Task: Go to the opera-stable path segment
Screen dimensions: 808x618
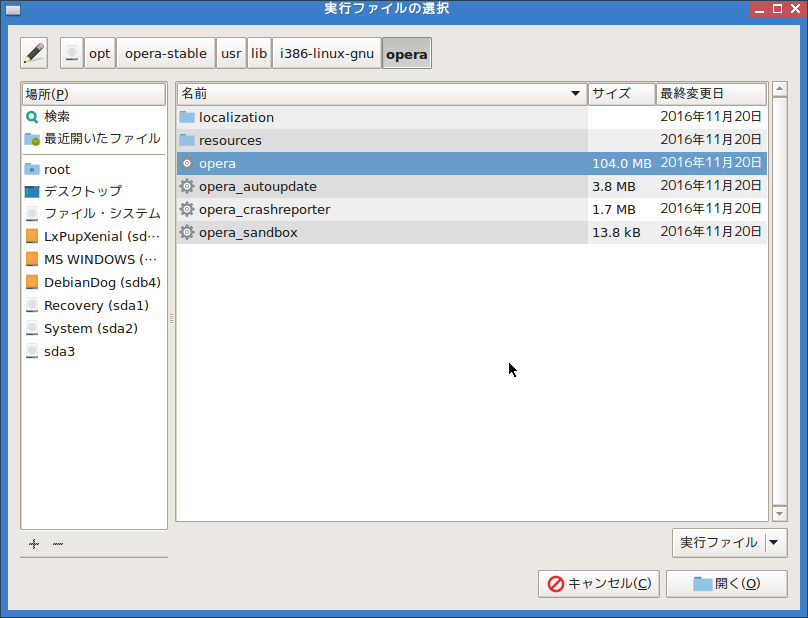Action: pyautogui.click(x=165, y=53)
